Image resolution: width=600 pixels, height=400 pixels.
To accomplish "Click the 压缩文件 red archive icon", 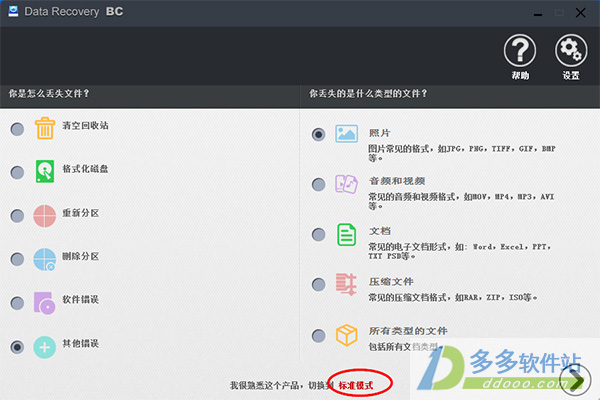I will [x=346, y=284].
